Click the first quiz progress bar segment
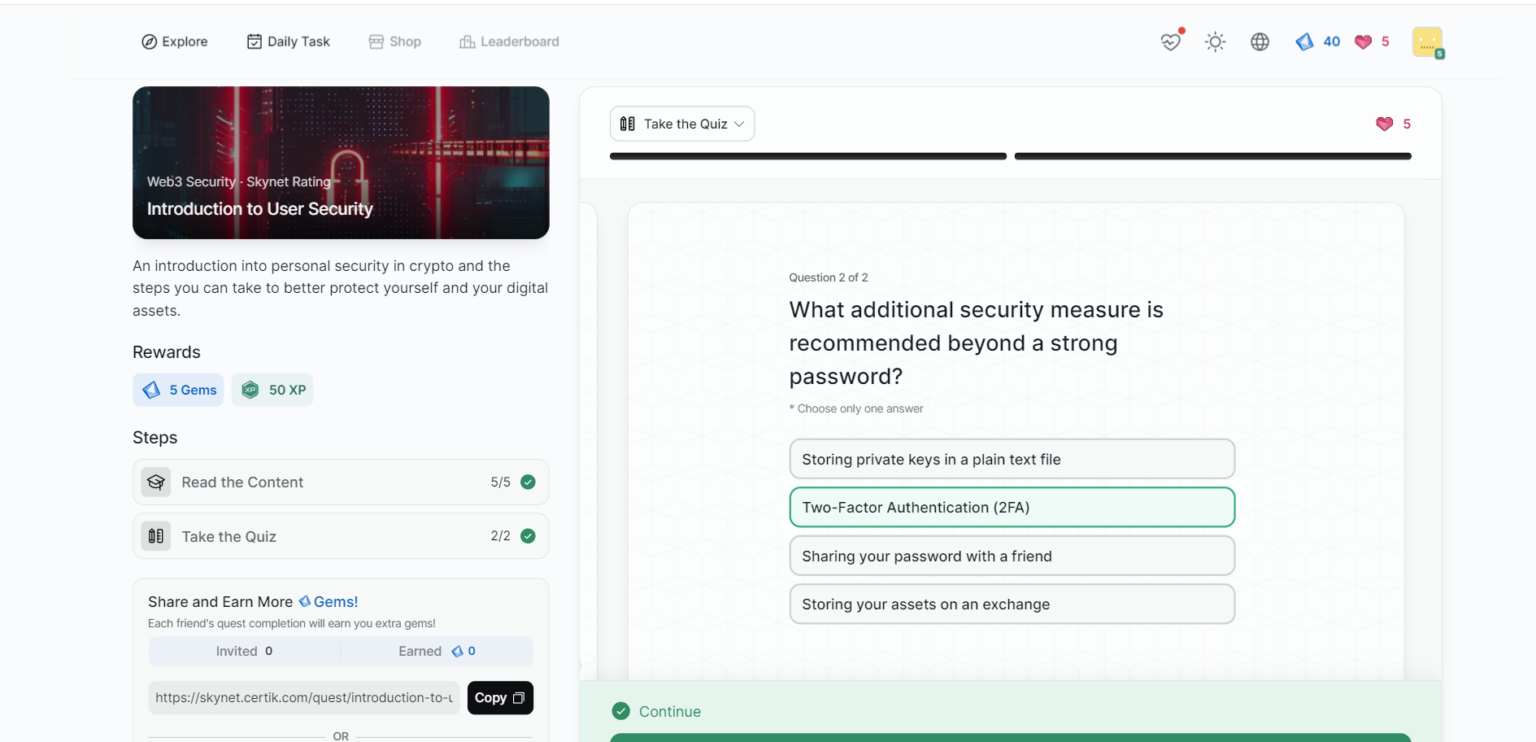The height and width of the screenshot is (742, 1536). [808, 156]
